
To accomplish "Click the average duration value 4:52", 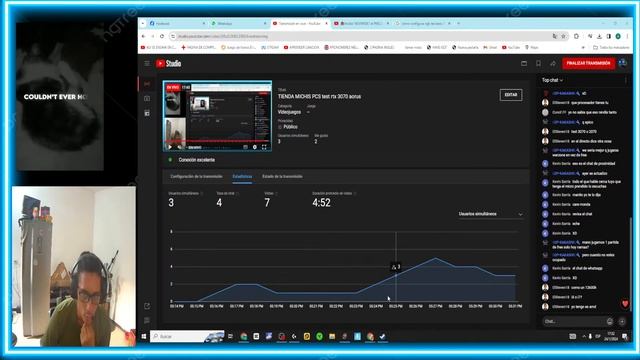I will [321, 202].
